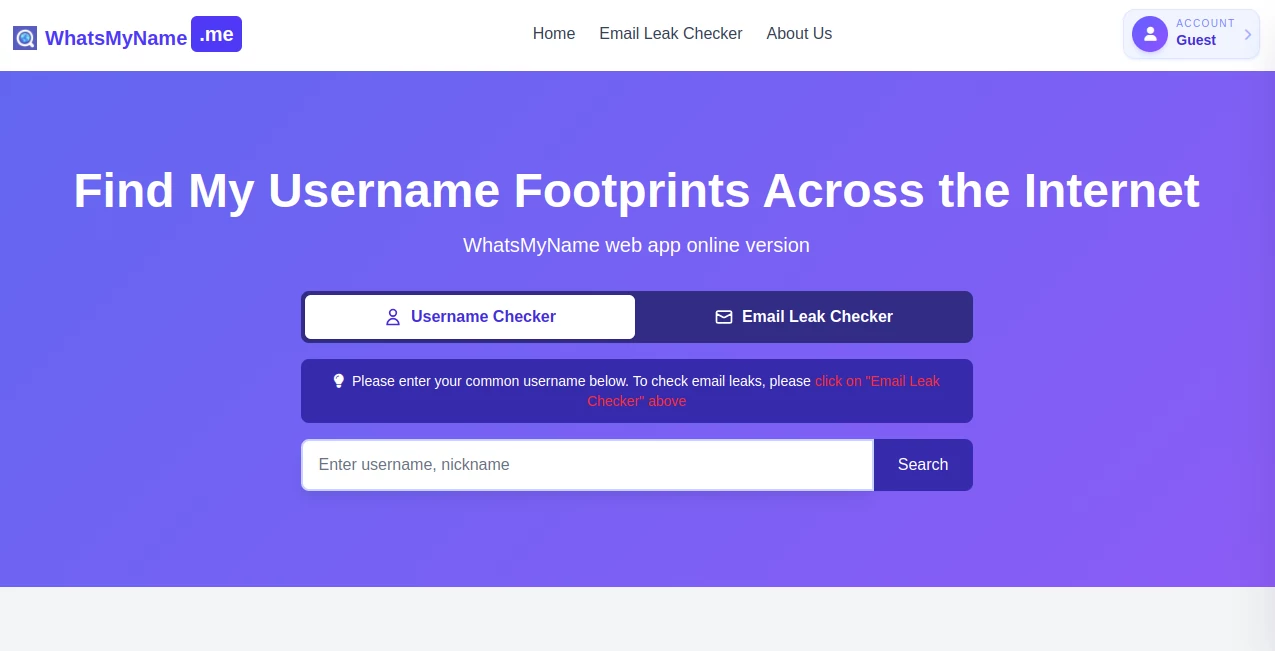Focus the Enter username, nickname field
The image size is (1275, 651).
[x=588, y=465]
